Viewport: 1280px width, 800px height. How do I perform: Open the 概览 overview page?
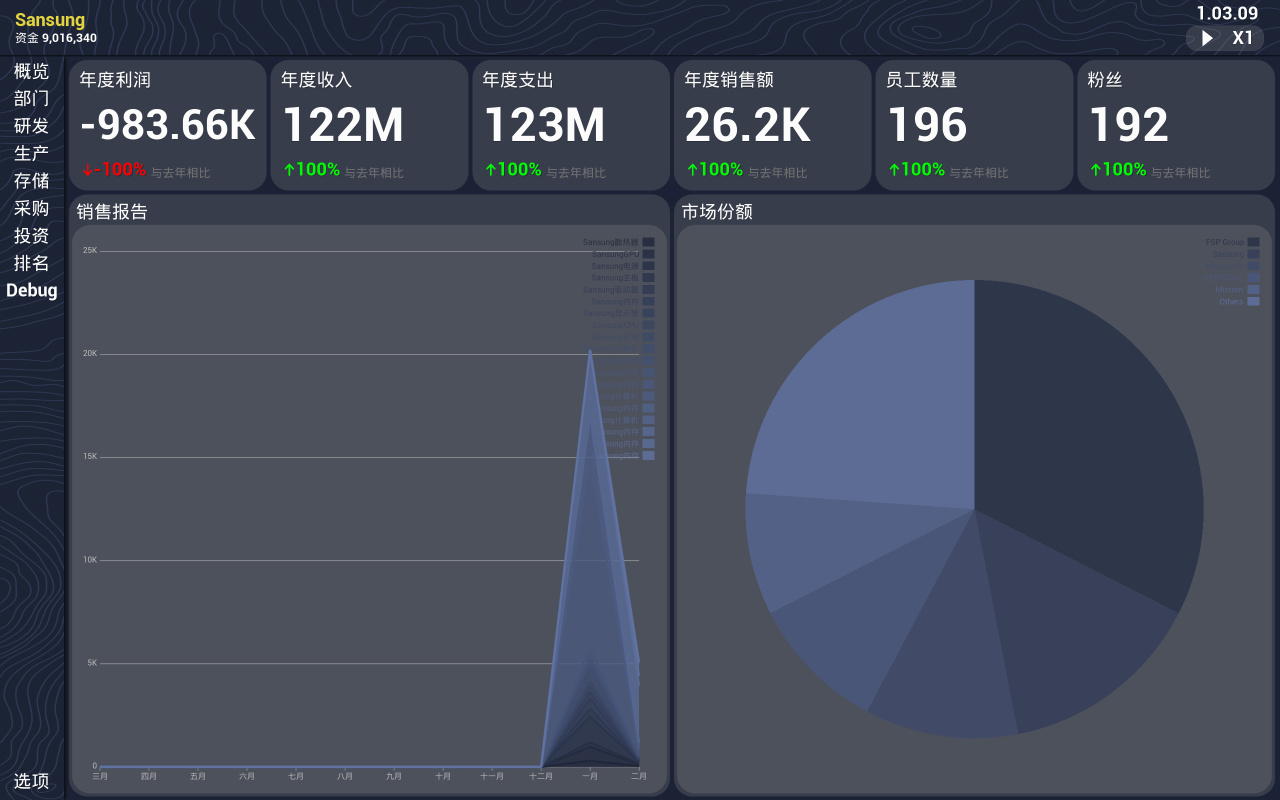pyautogui.click(x=31, y=71)
